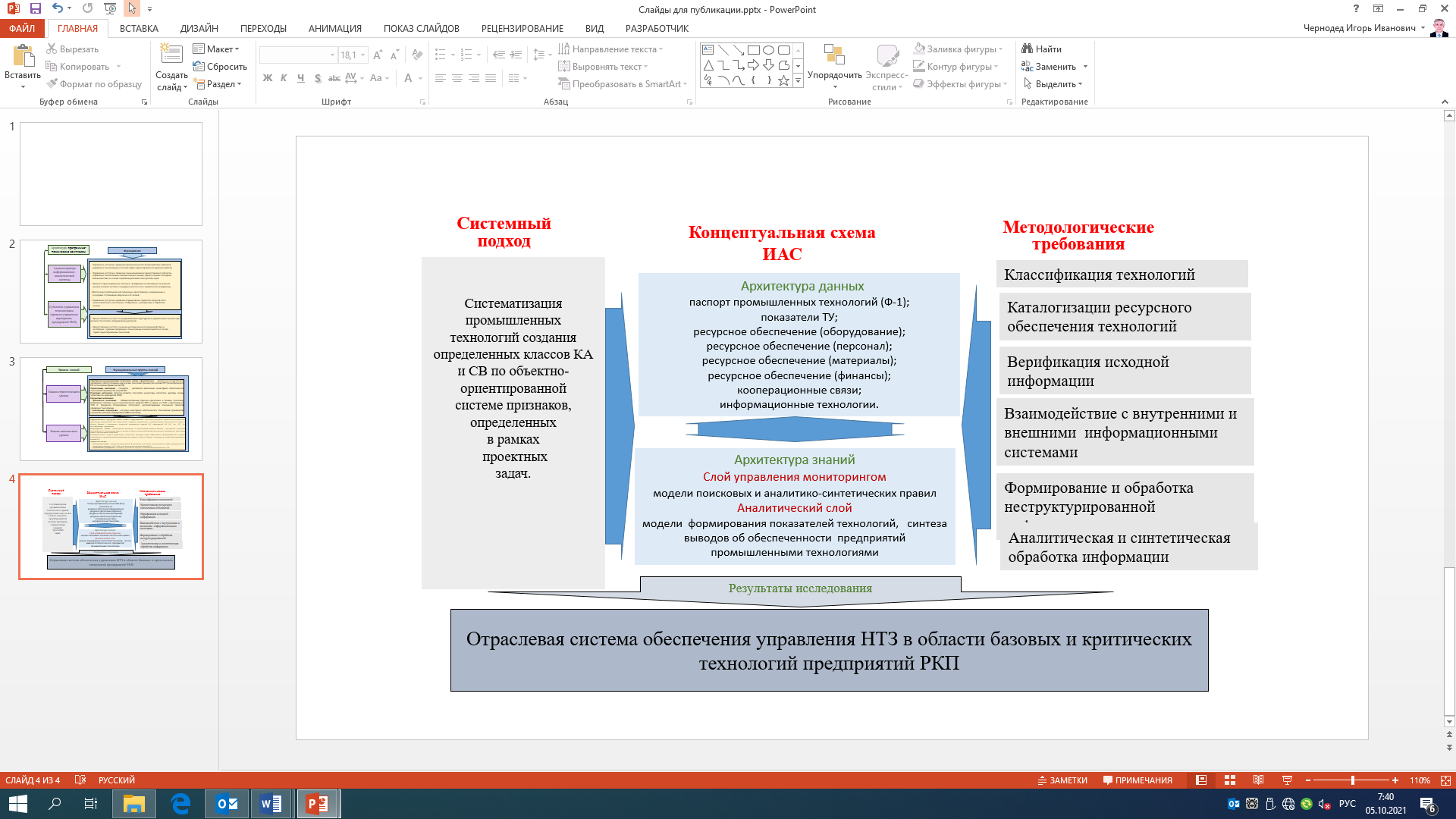
Task: Click the line spacing icon
Action: 538,55
